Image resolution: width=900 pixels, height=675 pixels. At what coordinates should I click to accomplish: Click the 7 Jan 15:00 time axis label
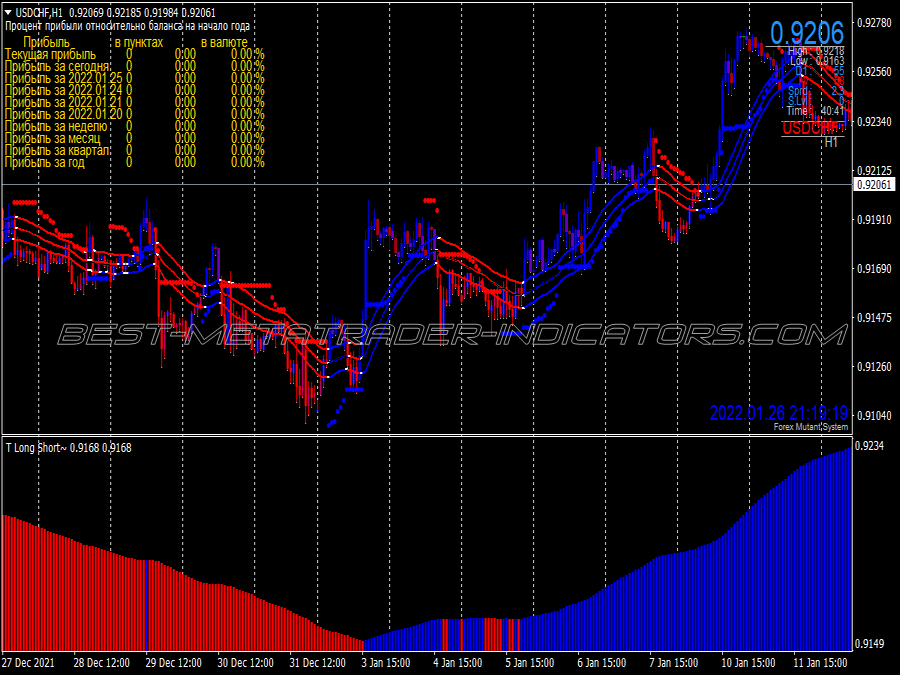pyautogui.click(x=673, y=662)
